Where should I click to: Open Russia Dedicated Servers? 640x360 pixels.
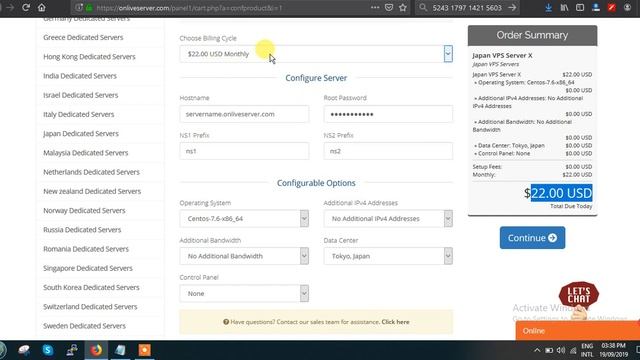[82, 229]
